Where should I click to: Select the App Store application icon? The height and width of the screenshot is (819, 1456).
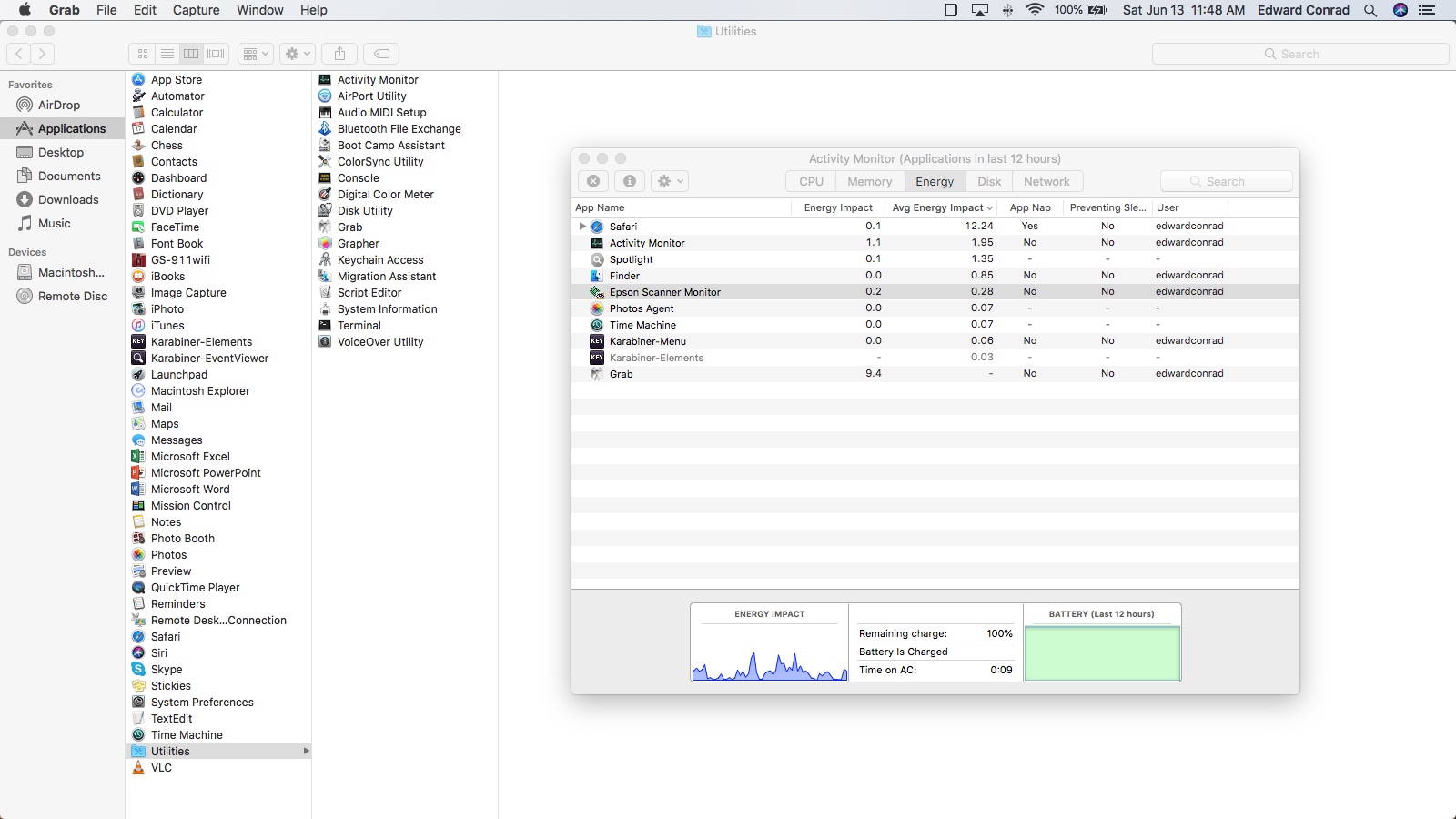(x=138, y=79)
